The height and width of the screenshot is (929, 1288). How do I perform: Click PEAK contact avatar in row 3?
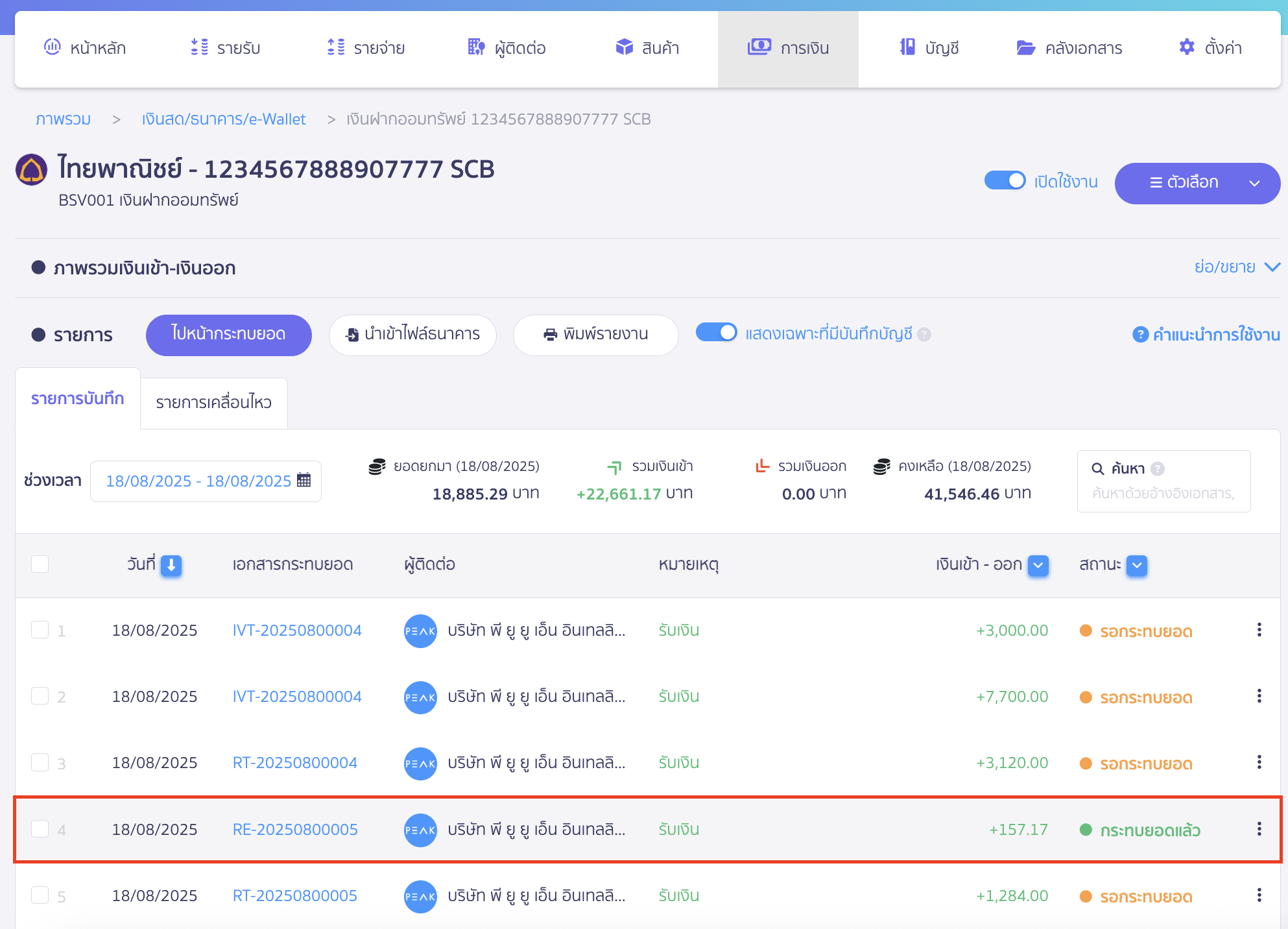click(420, 763)
